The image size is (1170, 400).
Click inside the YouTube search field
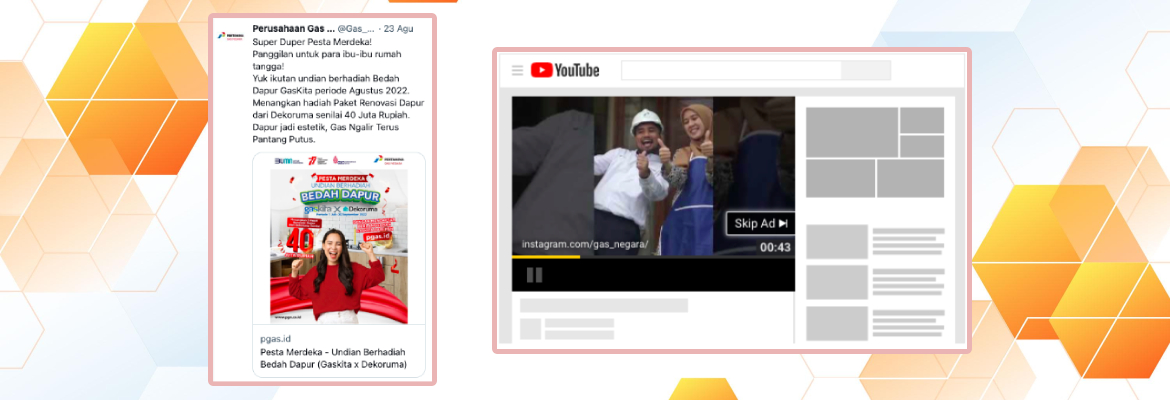click(x=731, y=70)
